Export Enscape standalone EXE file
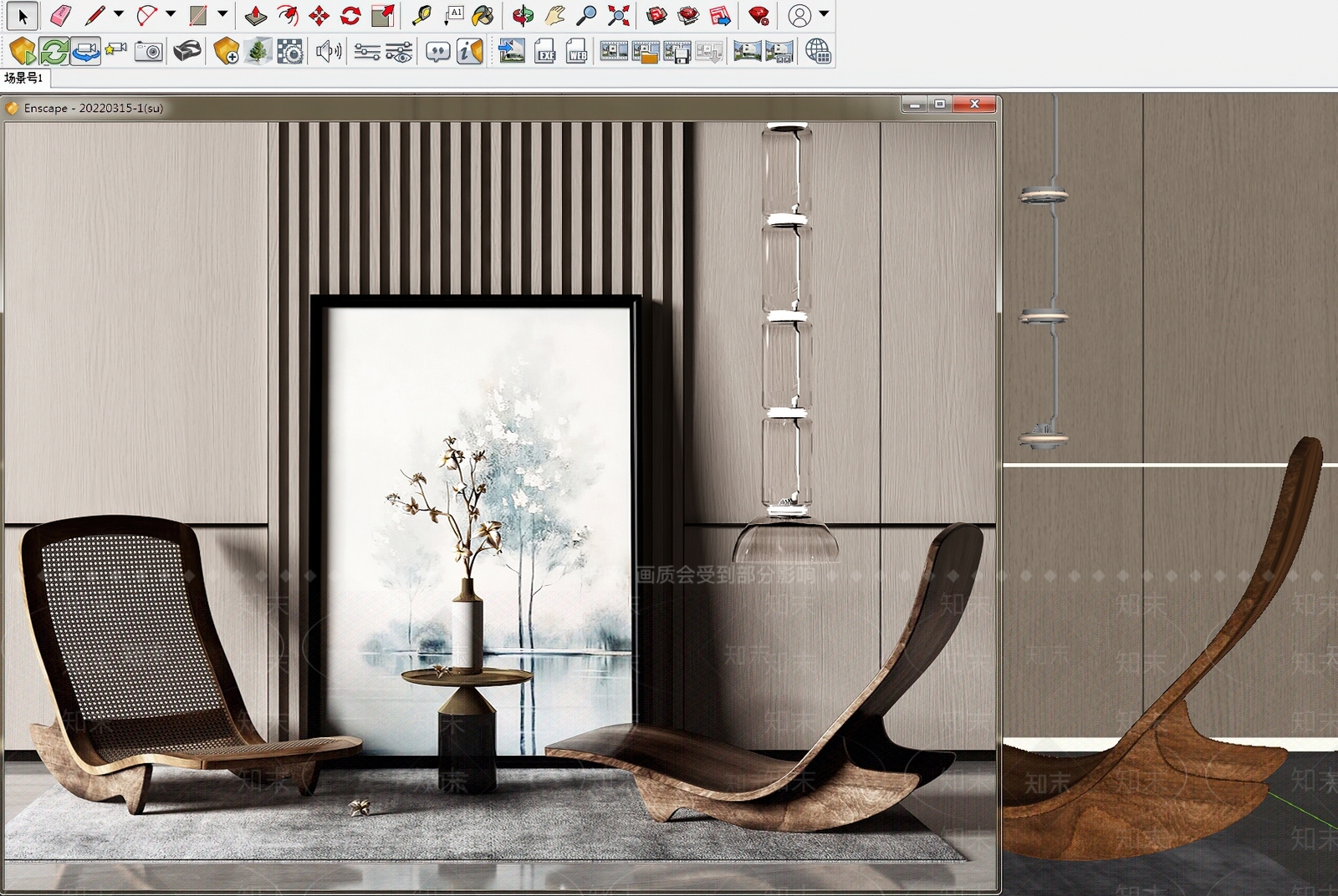This screenshot has width=1338, height=896. (x=545, y=52)
